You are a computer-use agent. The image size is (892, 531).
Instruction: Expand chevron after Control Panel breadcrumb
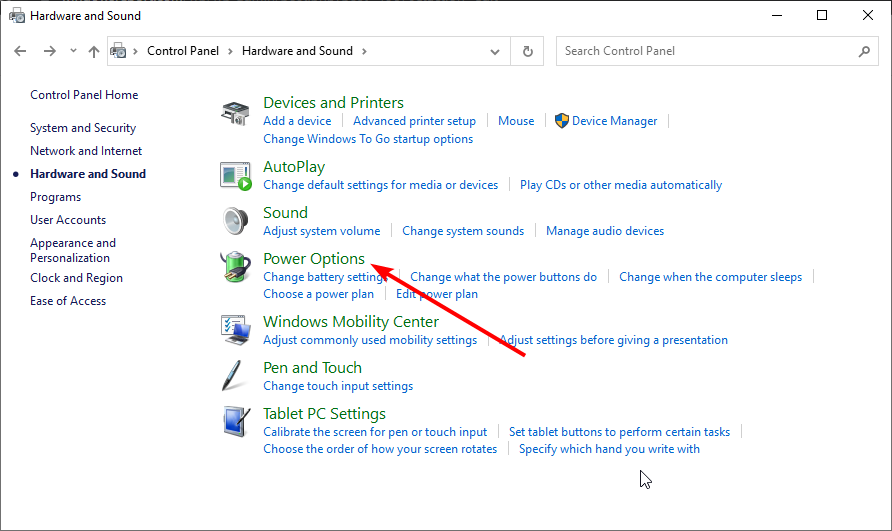[x=230, y=51]
